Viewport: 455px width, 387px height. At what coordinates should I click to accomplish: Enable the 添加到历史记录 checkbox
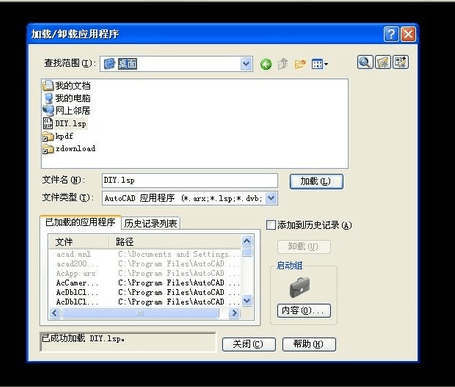[x=271, y=225]
